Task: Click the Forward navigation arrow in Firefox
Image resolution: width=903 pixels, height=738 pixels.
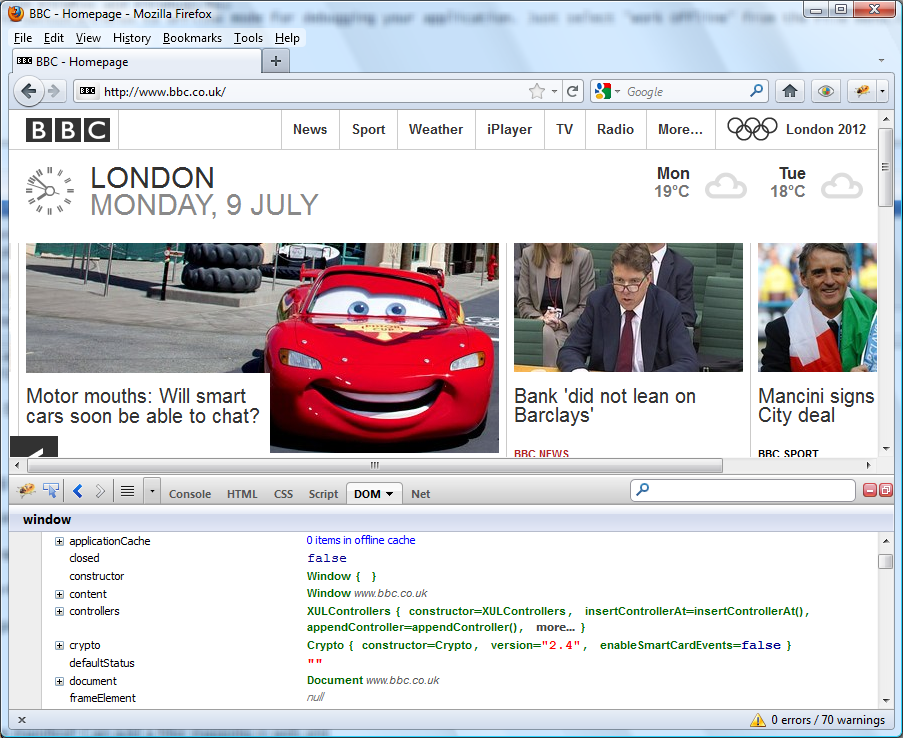Action: point(54,91)
